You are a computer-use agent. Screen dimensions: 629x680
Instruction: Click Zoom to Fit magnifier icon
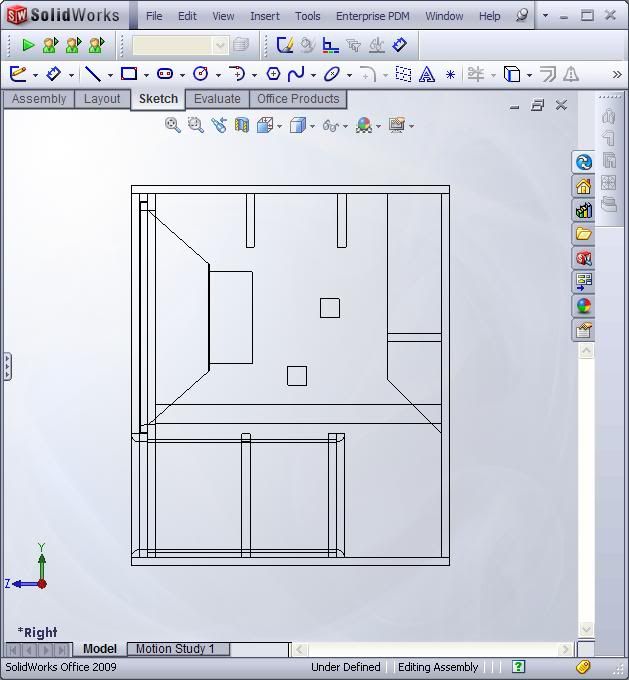click(x=173, y=125)
